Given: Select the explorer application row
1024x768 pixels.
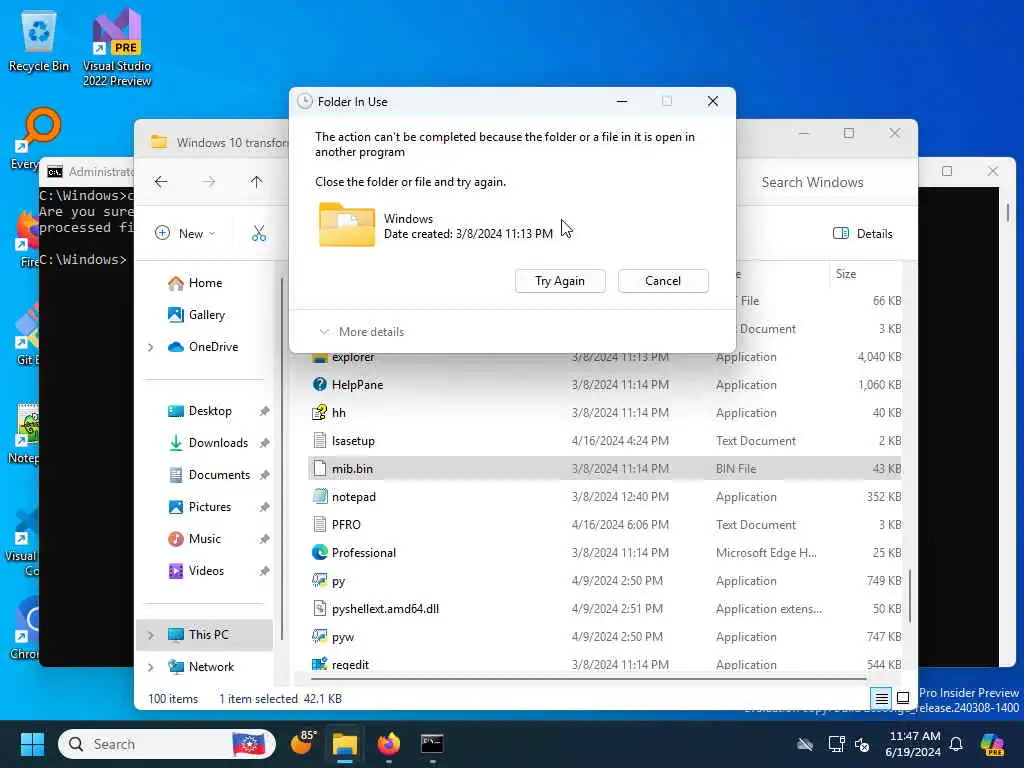Looking at the screenshot, I should point(605,357).
